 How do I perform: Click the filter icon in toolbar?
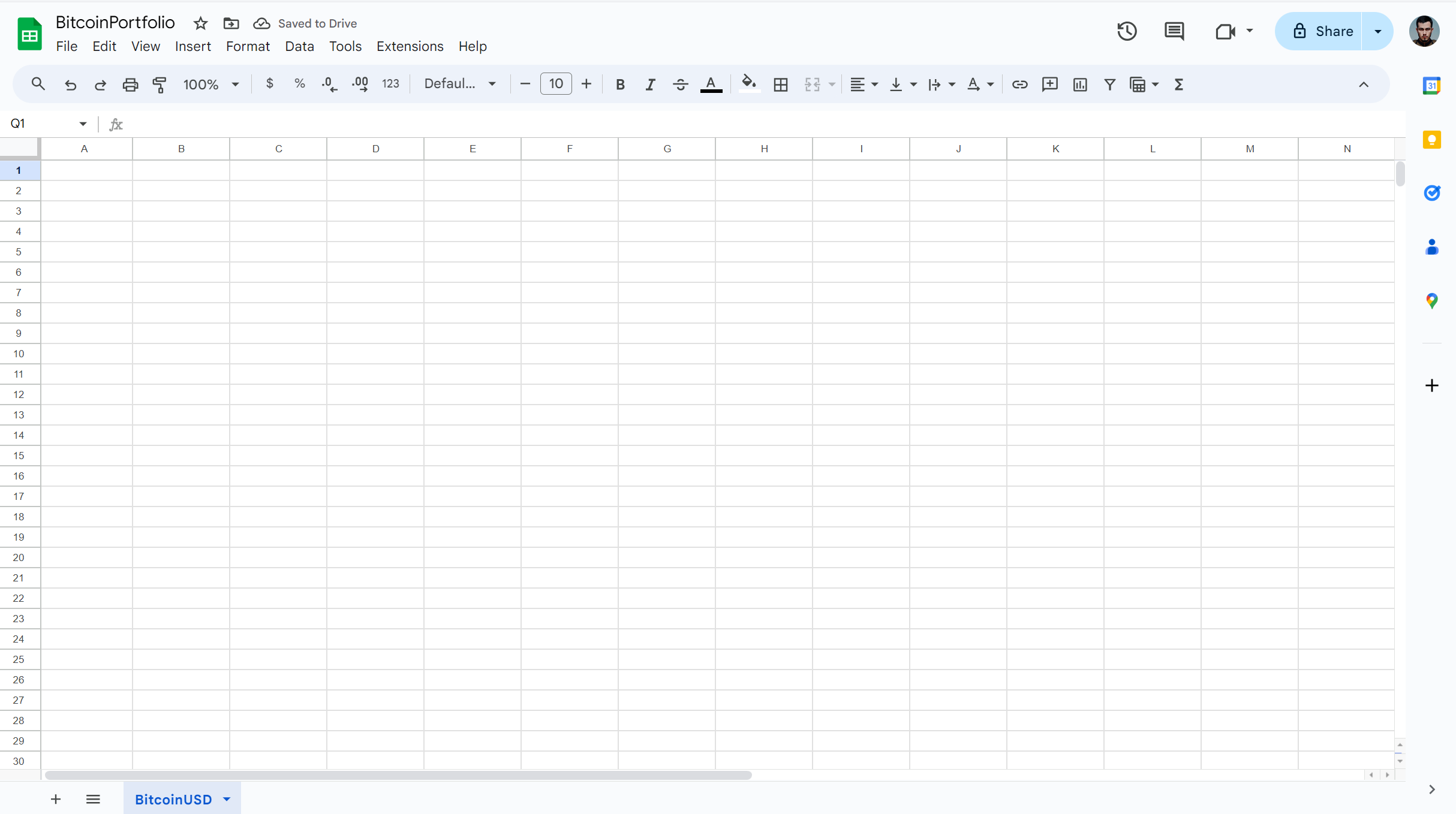pos(1110,84)
